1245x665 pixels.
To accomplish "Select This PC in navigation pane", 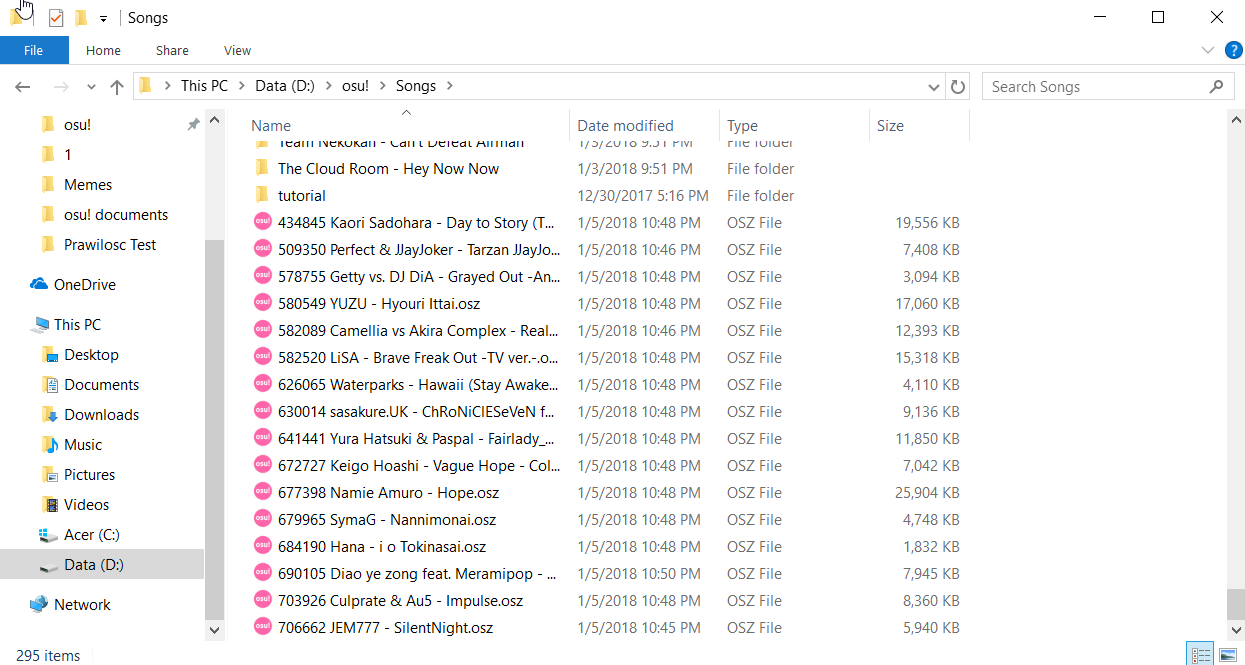I will point(77,325).
